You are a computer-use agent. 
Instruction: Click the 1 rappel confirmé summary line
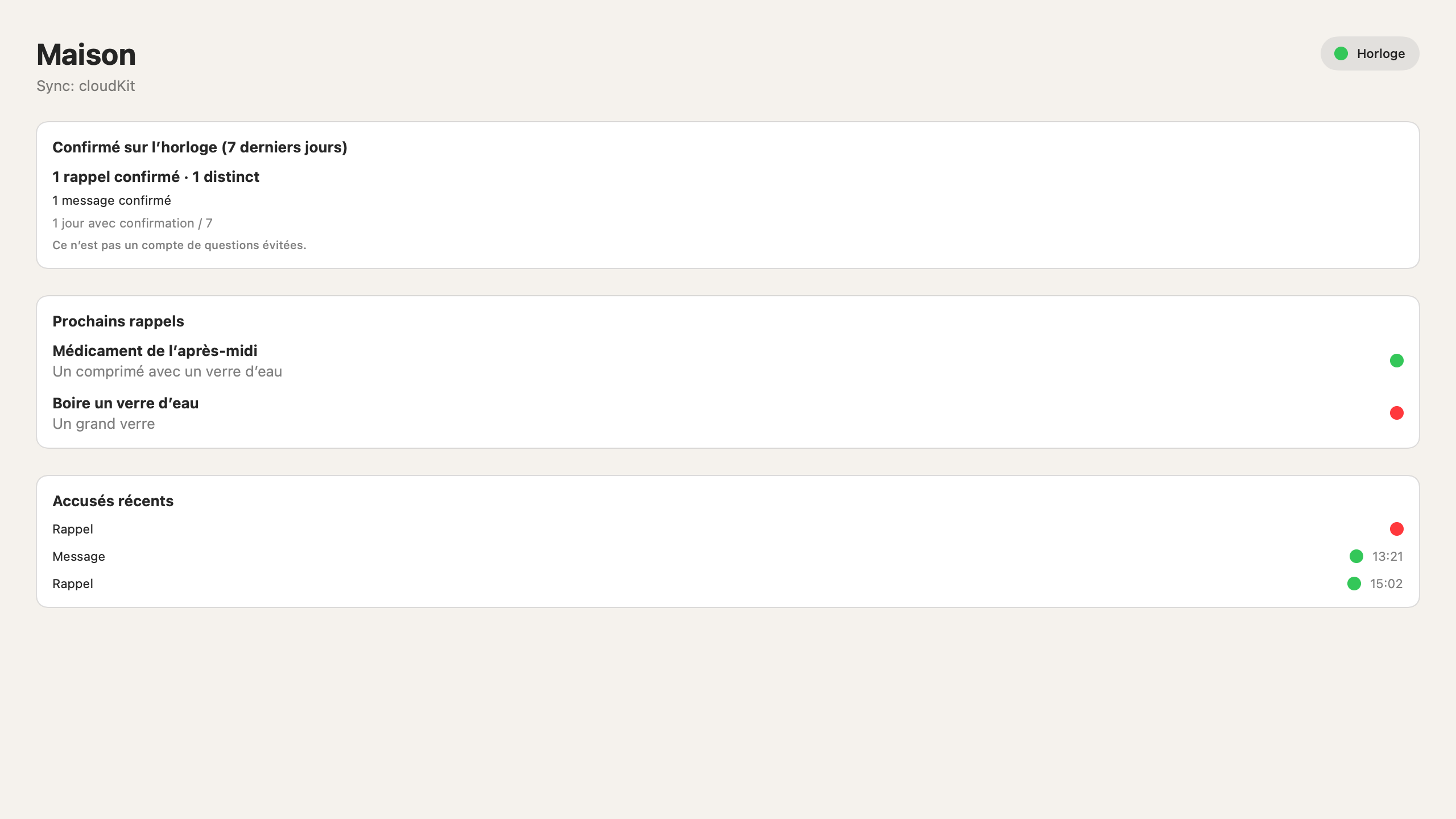(x=156, y=177)
